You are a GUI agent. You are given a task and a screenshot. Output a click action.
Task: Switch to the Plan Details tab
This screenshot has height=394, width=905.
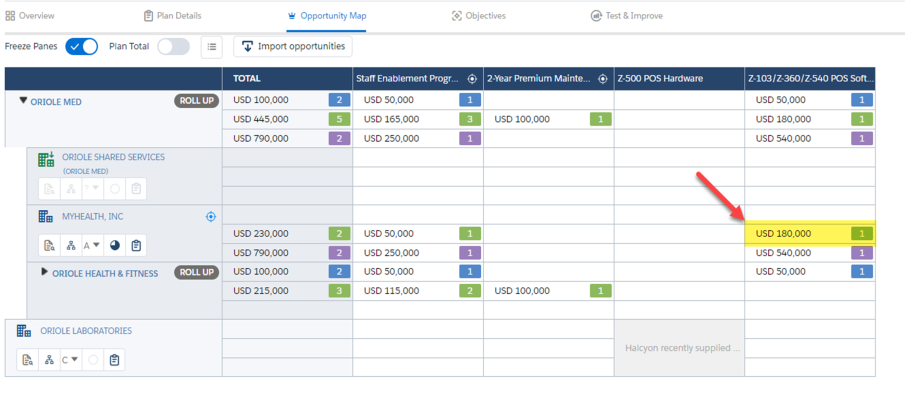point(173,16)
